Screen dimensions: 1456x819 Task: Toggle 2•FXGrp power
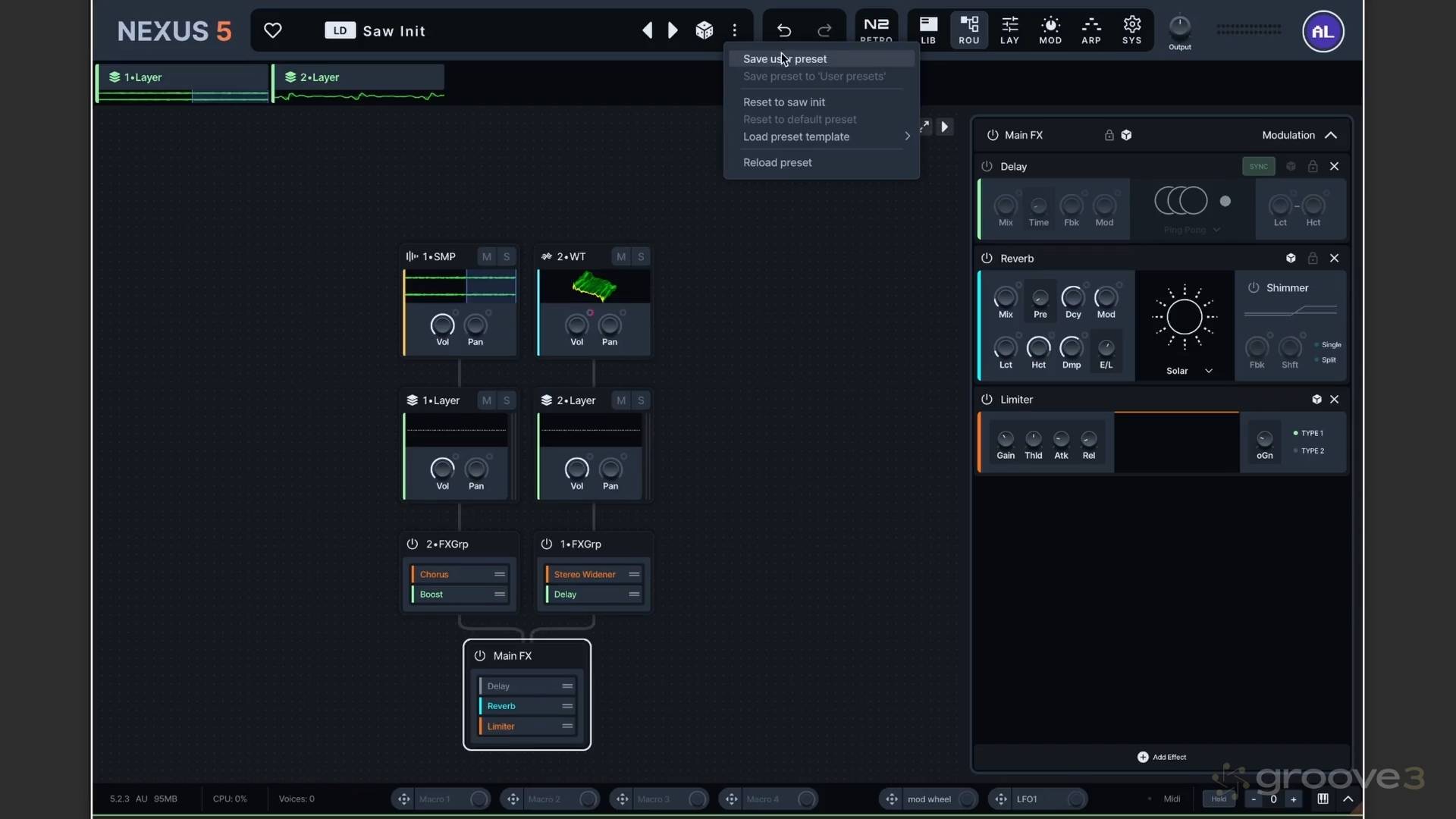pos(413,544)
